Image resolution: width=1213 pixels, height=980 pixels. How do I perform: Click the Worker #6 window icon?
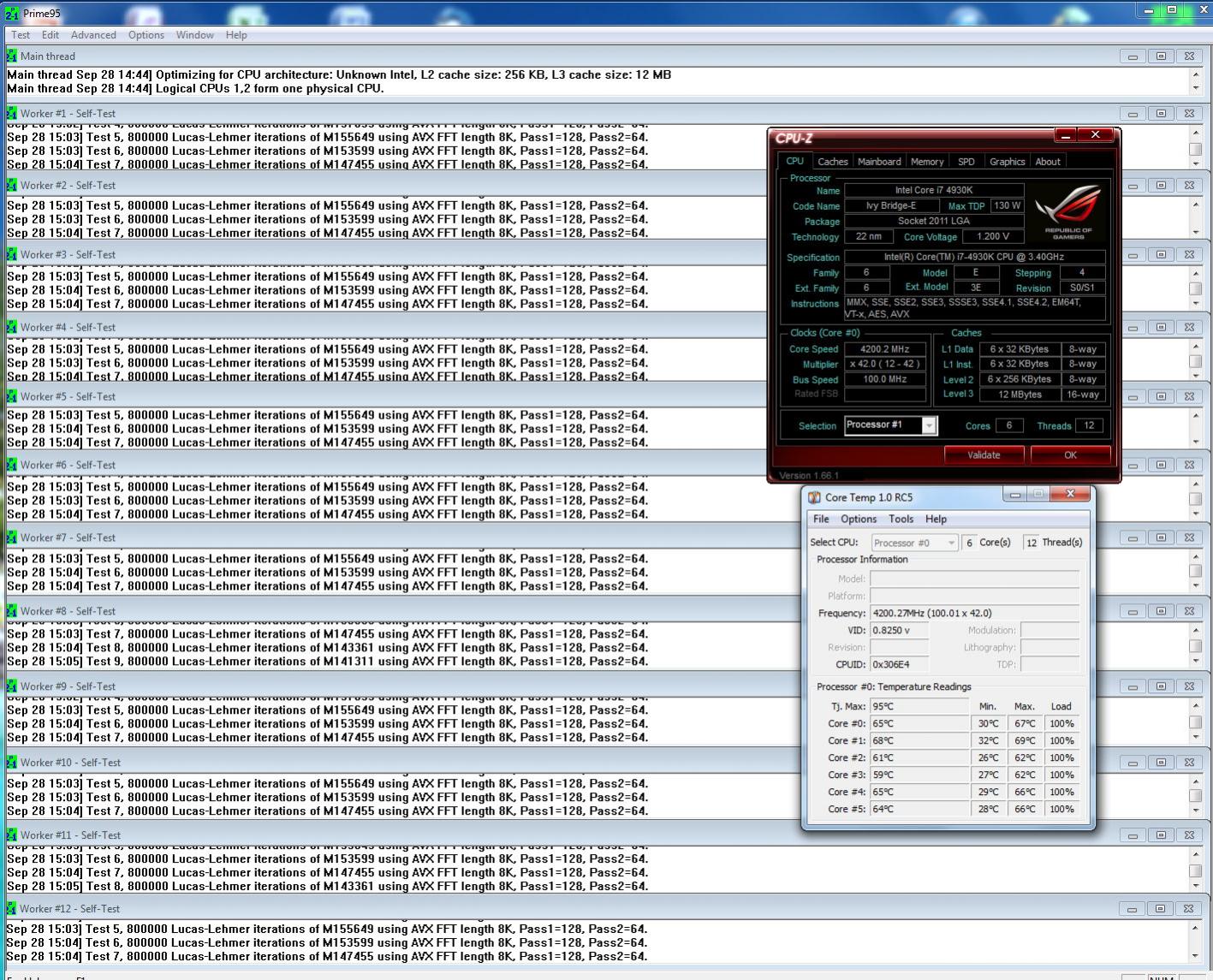(12, 465)
